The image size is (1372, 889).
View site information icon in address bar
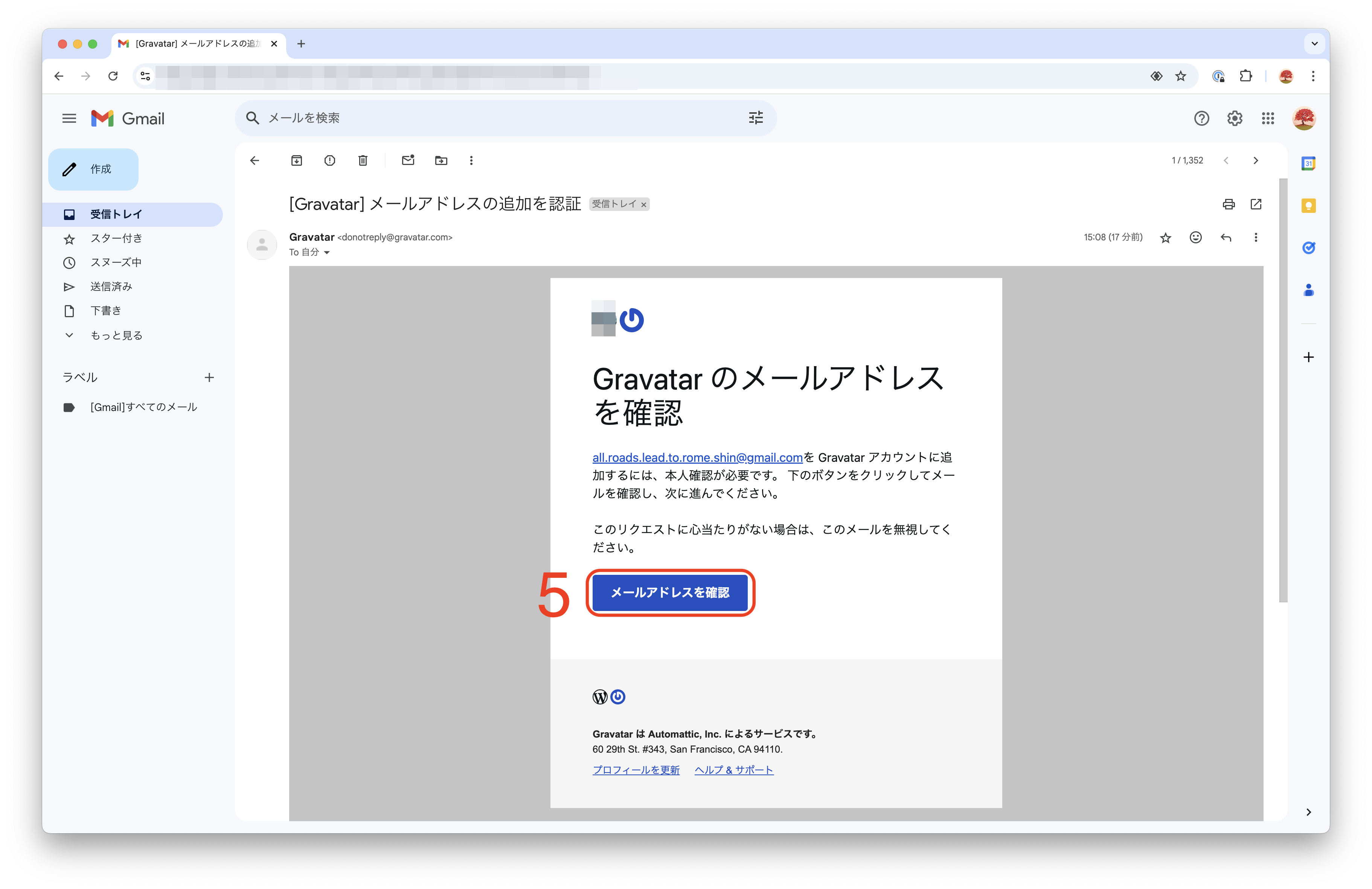pos(145,76)
